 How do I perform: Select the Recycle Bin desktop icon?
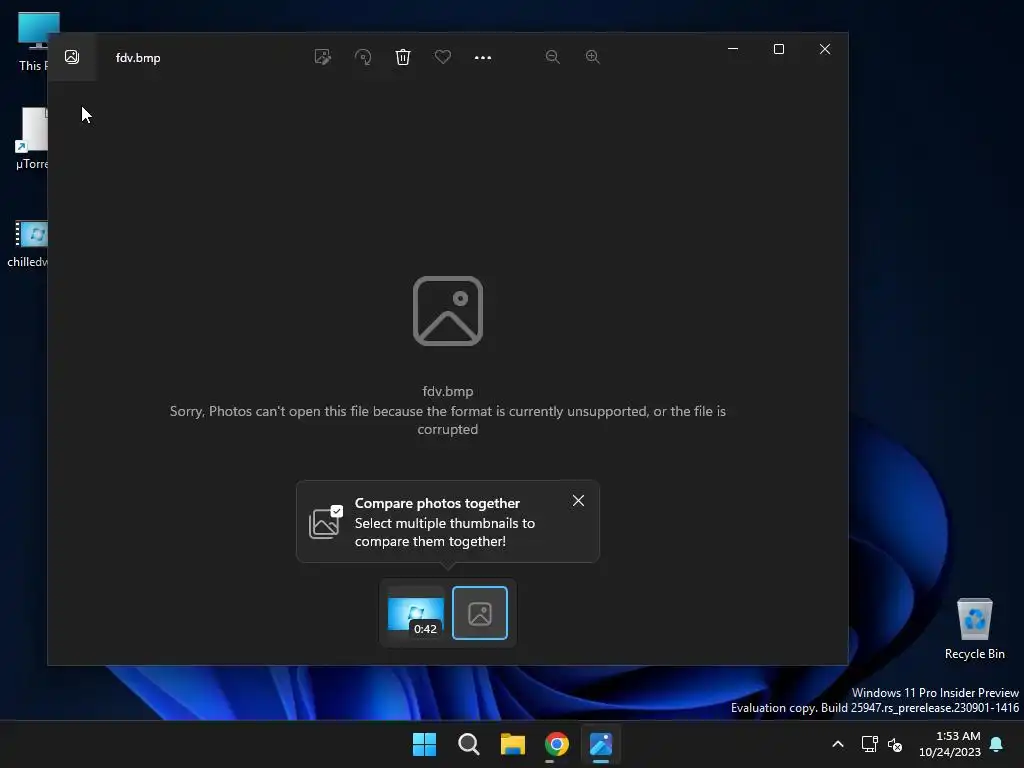point(974,628)
